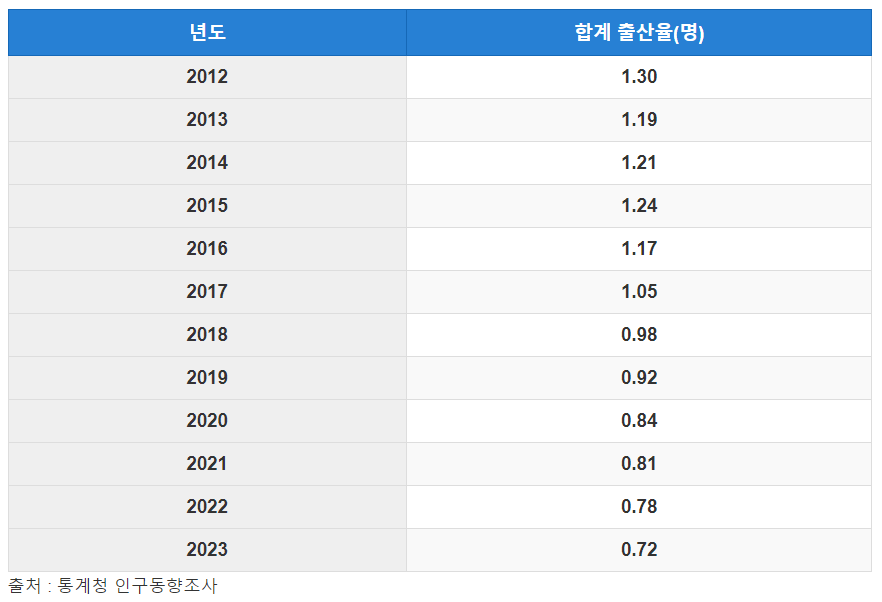Select the year cell 2020
Image resolution: width=882 pixels, height=602 pixels.
(207, 421)
